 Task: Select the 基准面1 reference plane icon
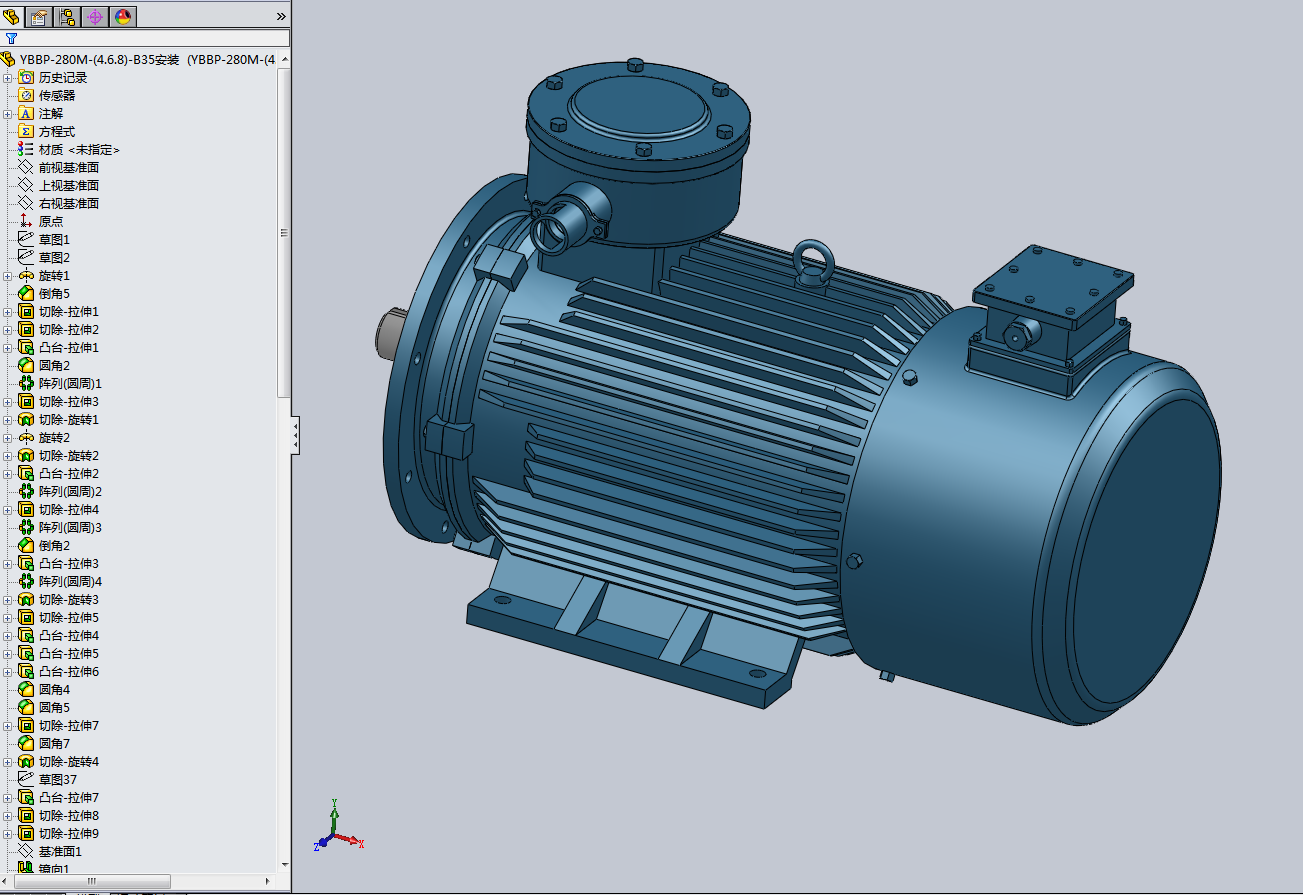(x=27, y=851)
